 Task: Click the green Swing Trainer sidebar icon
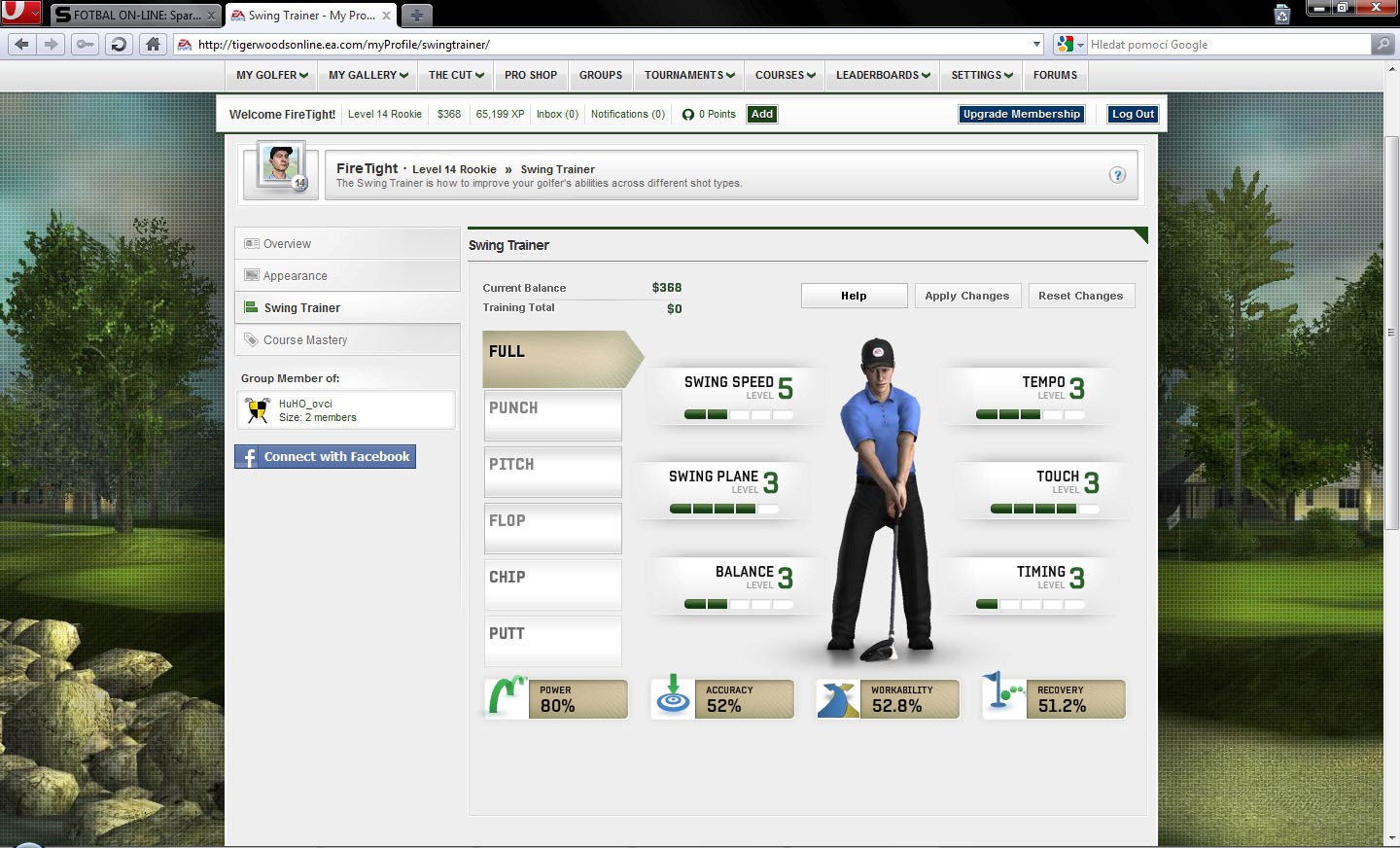(252, 307)
